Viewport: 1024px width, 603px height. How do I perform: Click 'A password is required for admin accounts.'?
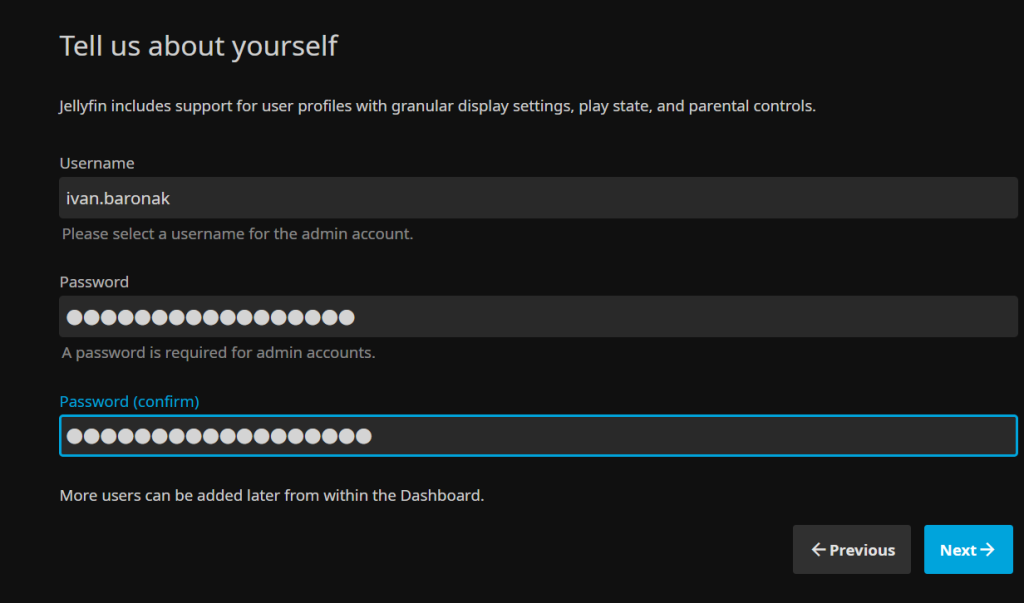click(x=218, y=353)
